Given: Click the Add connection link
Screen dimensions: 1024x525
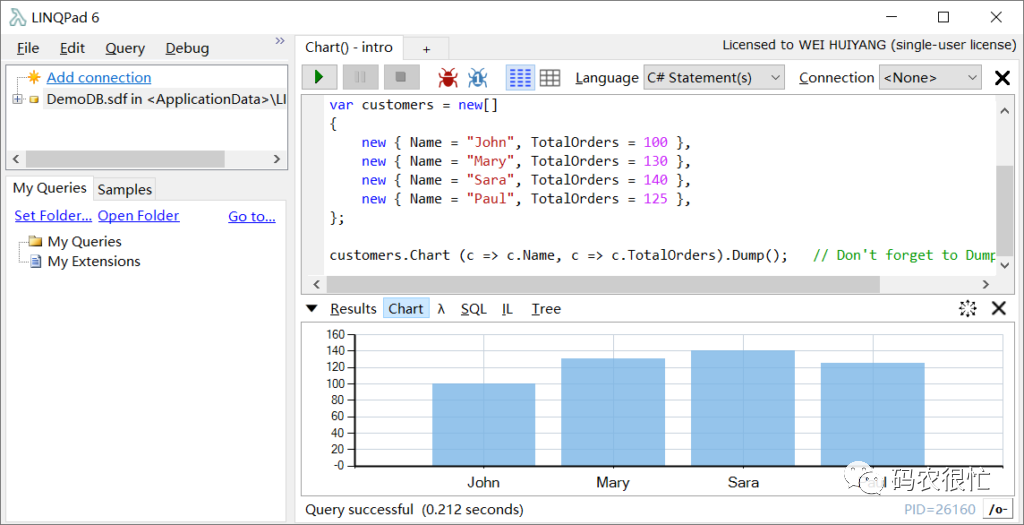Looking at the screenshot, I should pyautogui.click(x=99, y=78).
